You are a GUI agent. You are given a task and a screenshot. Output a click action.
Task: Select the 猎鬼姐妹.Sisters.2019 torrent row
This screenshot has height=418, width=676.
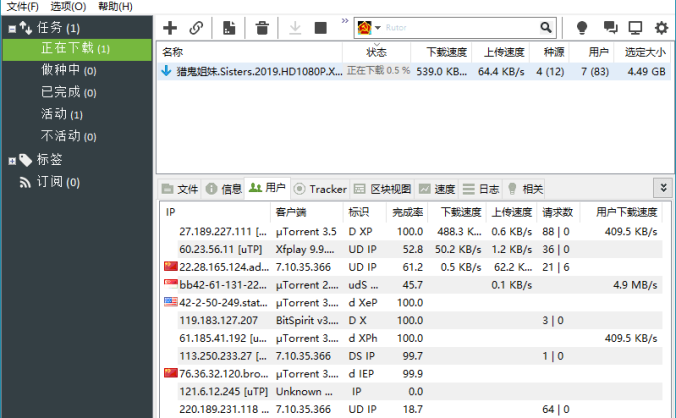414,71
